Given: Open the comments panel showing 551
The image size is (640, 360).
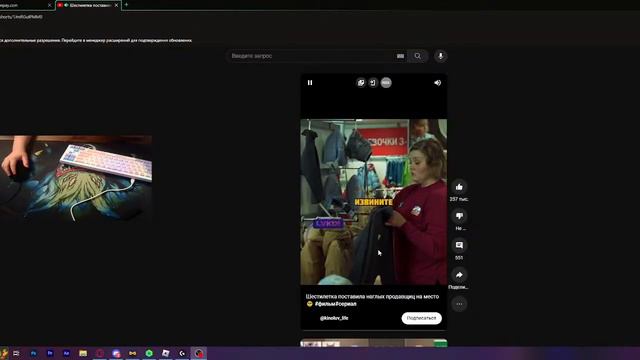Looking at the screenshot, I should click(459, 245).
